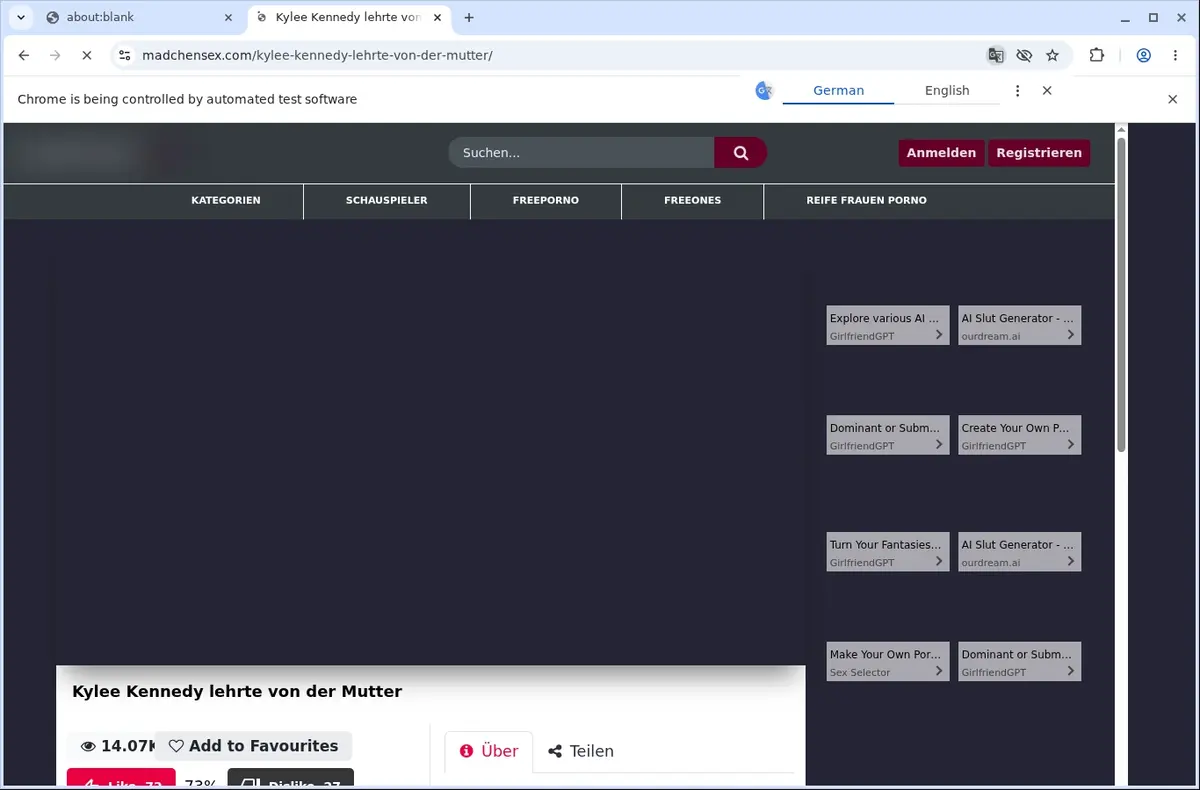This screenshot has height=790, width=1200.
Task: Click the crossed-out eye tracking protection icon
Action: point(1024,55)
